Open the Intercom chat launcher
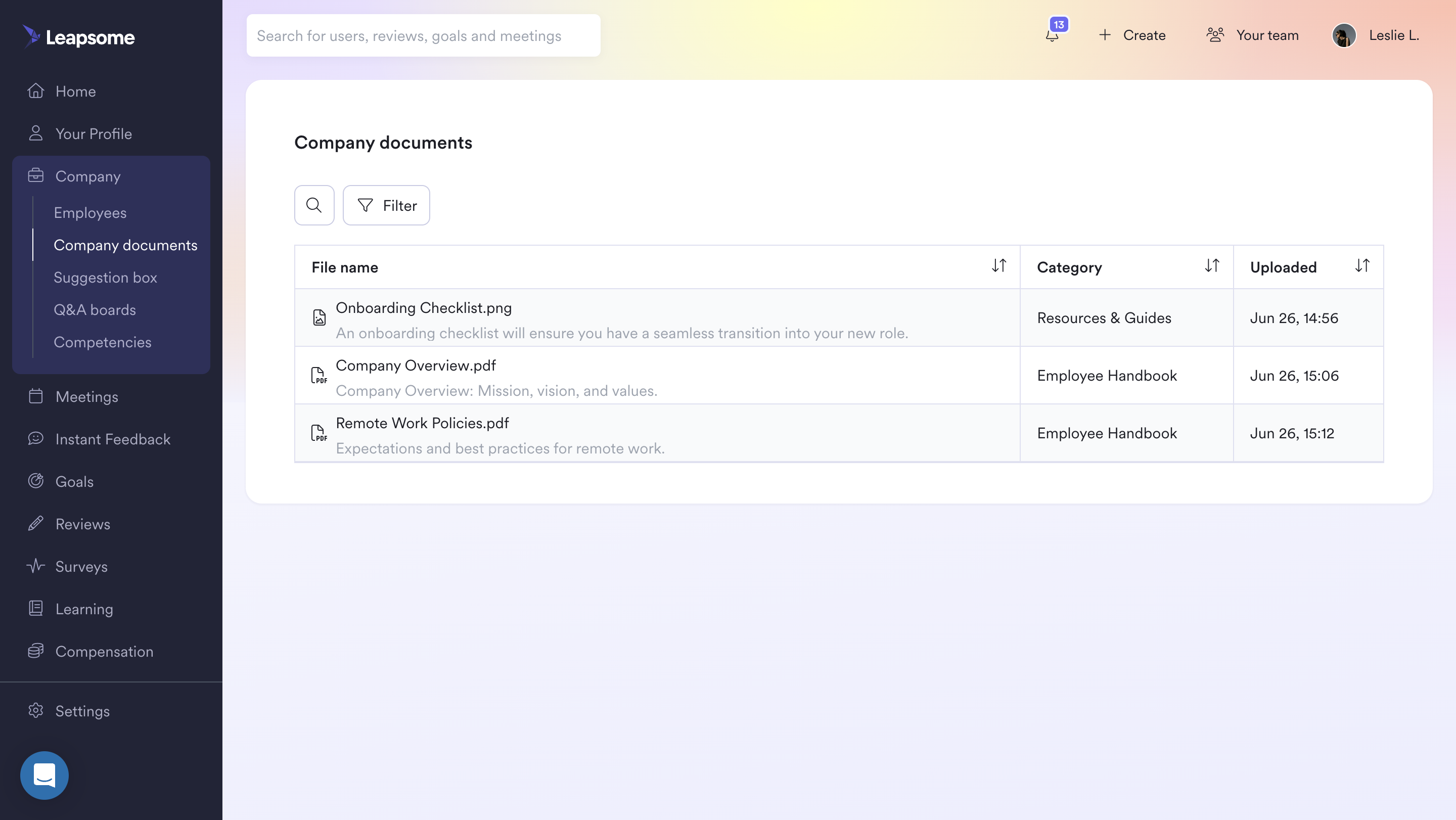Screen dimensions: 1456x820 tap(44, 775)
